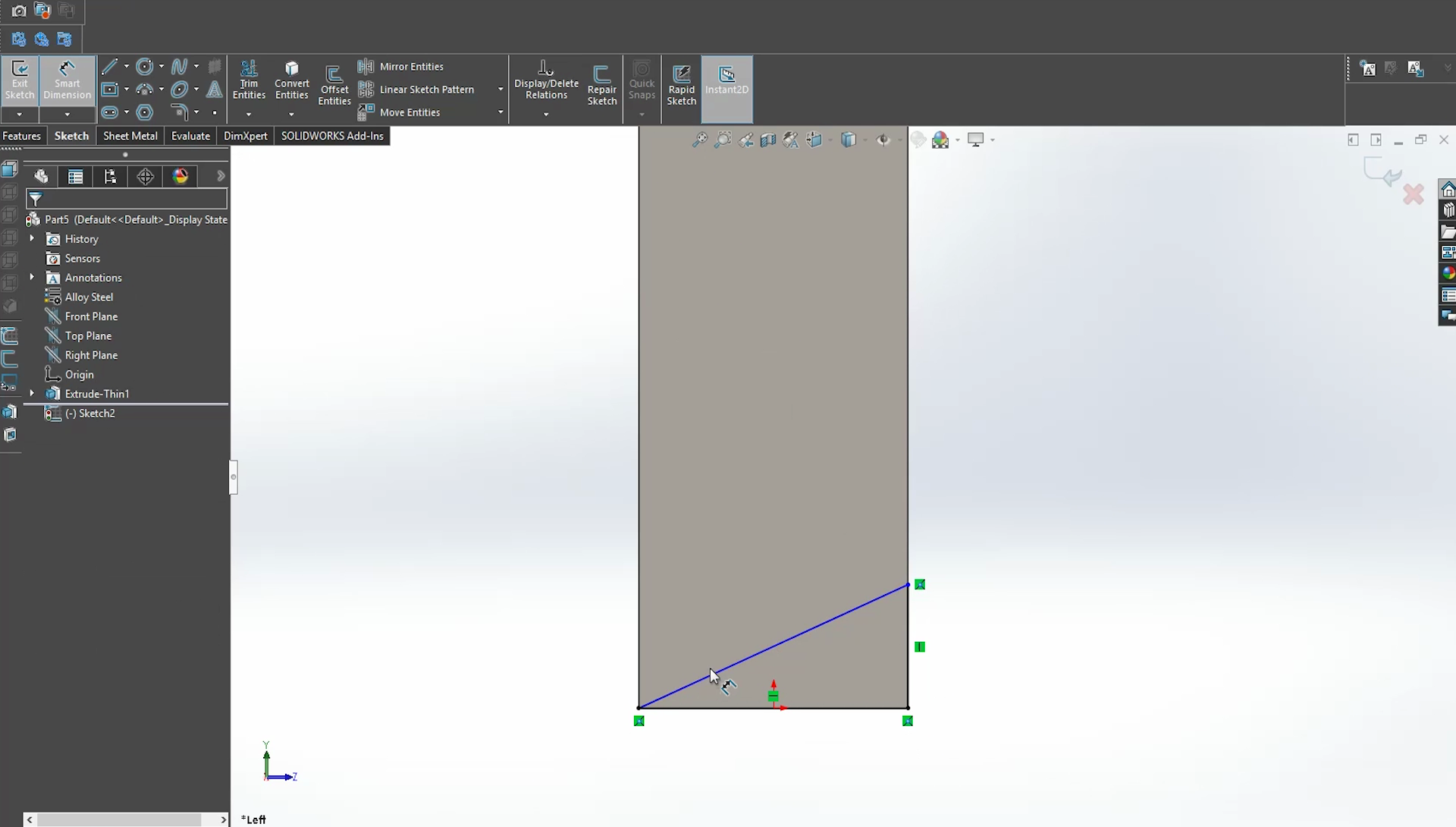The image size is (1456, 827).
Task: Click Offset Entities tool
Action: coord(334,85)
